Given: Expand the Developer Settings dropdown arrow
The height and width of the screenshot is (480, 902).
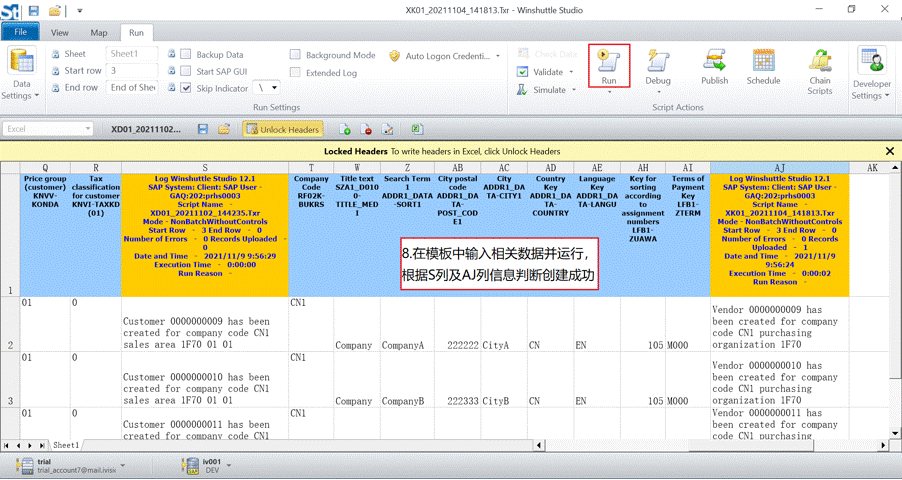Looking at the screenshot, I should tap(888, 96).
